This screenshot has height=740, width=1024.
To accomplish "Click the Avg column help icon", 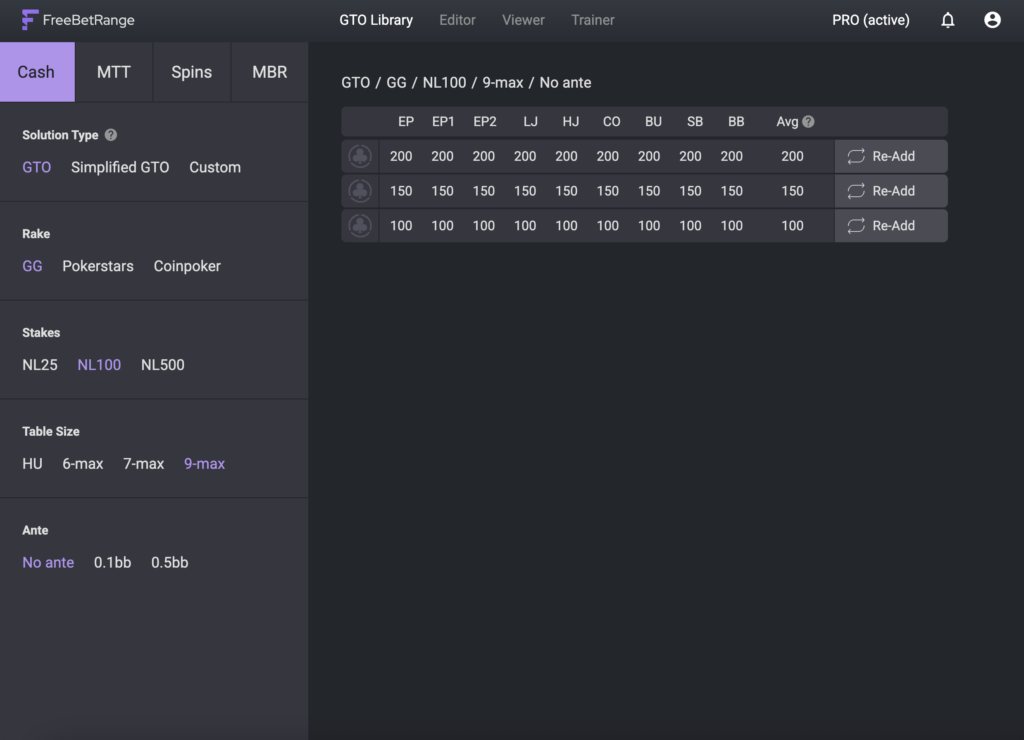I will (x=809, y=121).
